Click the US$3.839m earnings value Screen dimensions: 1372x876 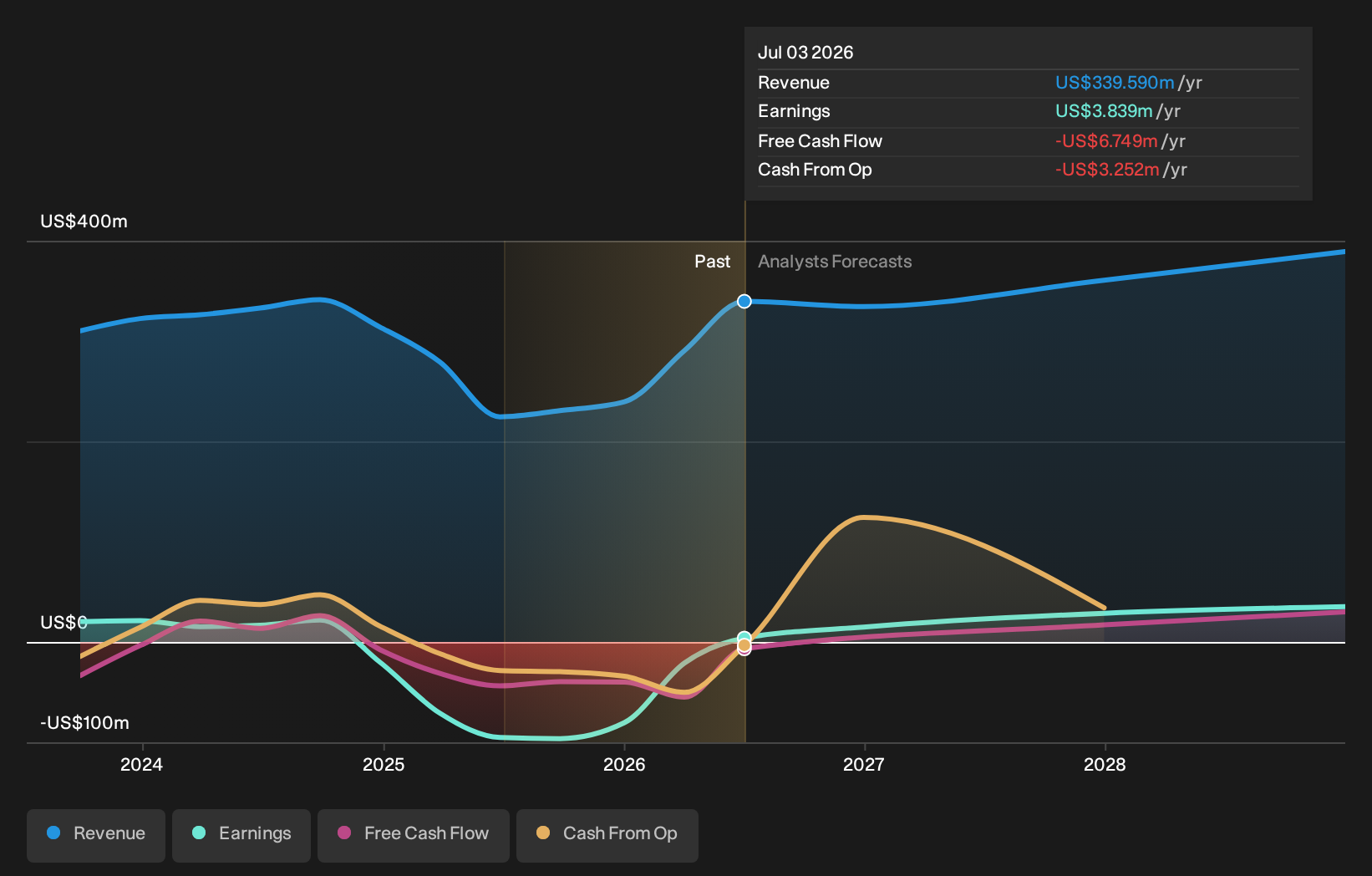click(1104, 111)
